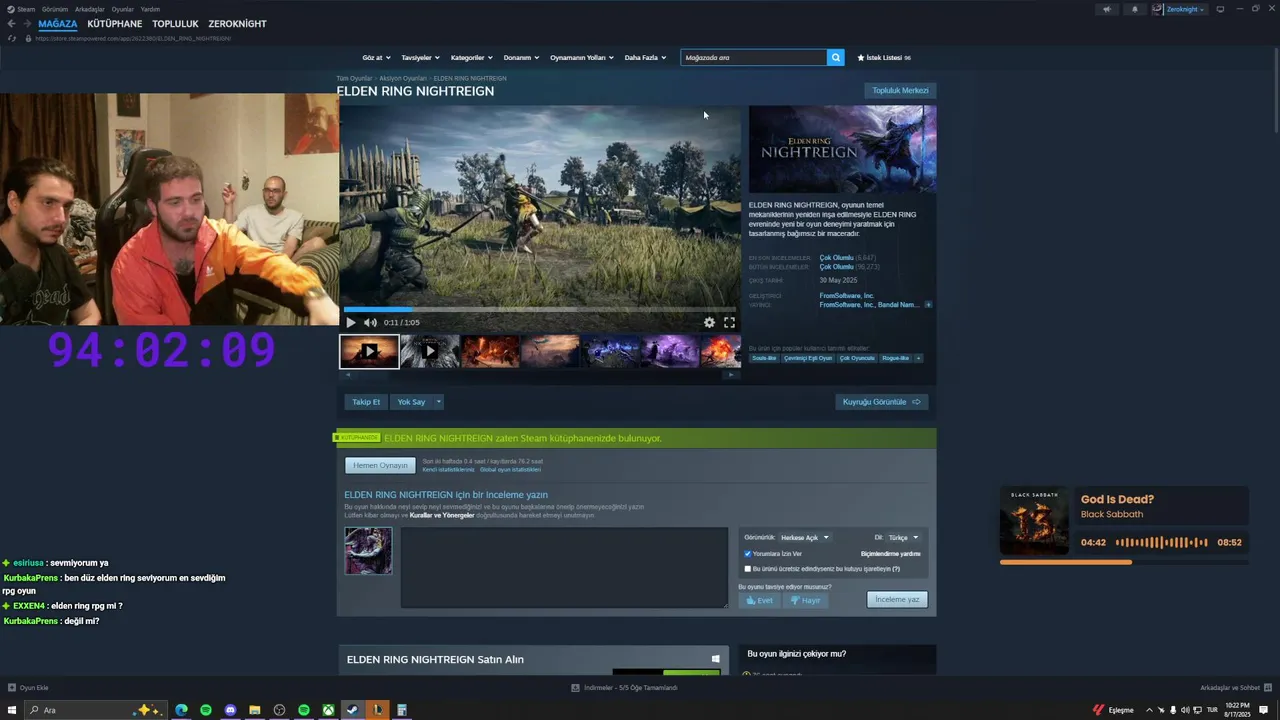This screenshot has width=1280, height=720.
Task: Click the store search magnifier button
Action: [836, 58]
